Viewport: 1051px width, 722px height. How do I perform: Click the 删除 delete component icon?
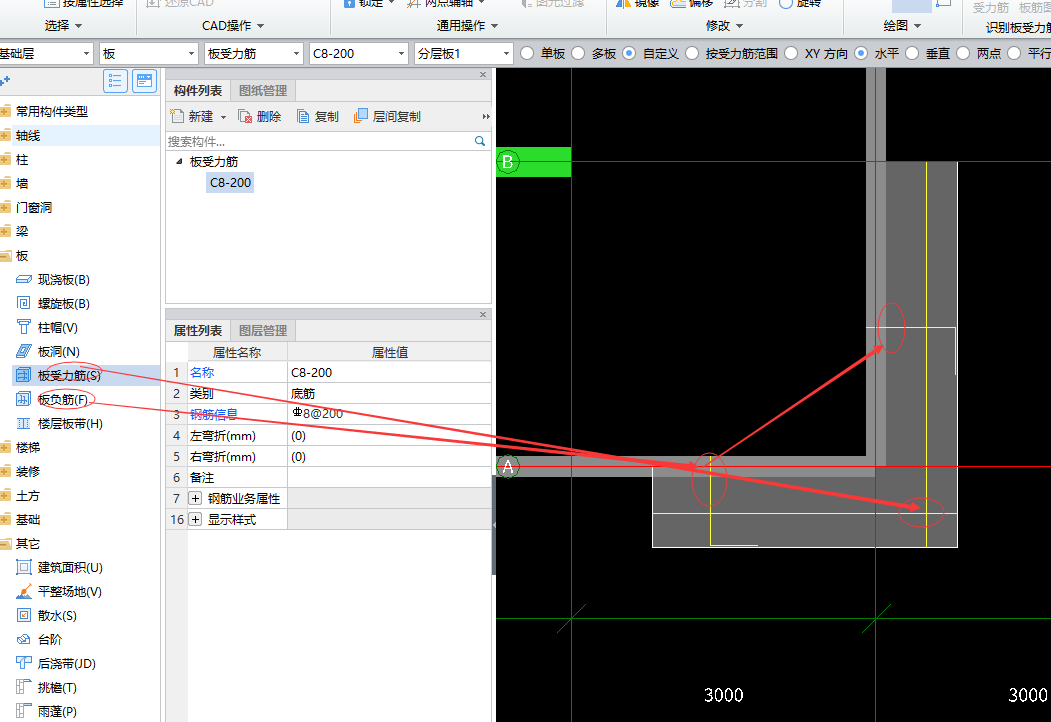coord(245,117)
